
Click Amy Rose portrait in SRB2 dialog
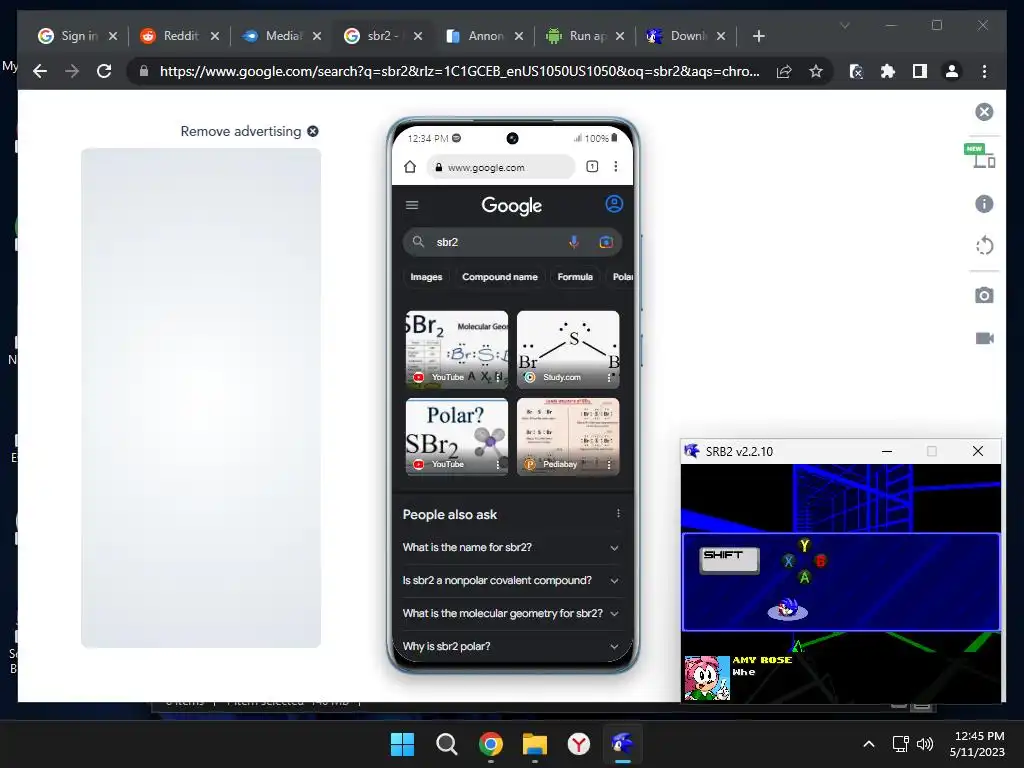tap(707, 678)
